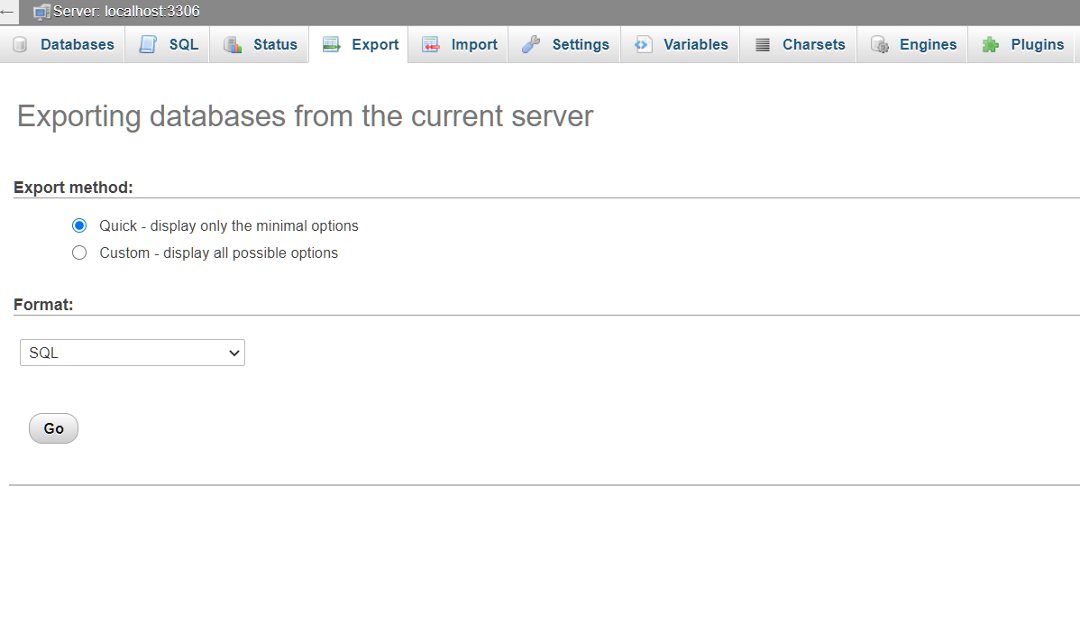Select the Quick export method radio button

[x=79, y=225]
